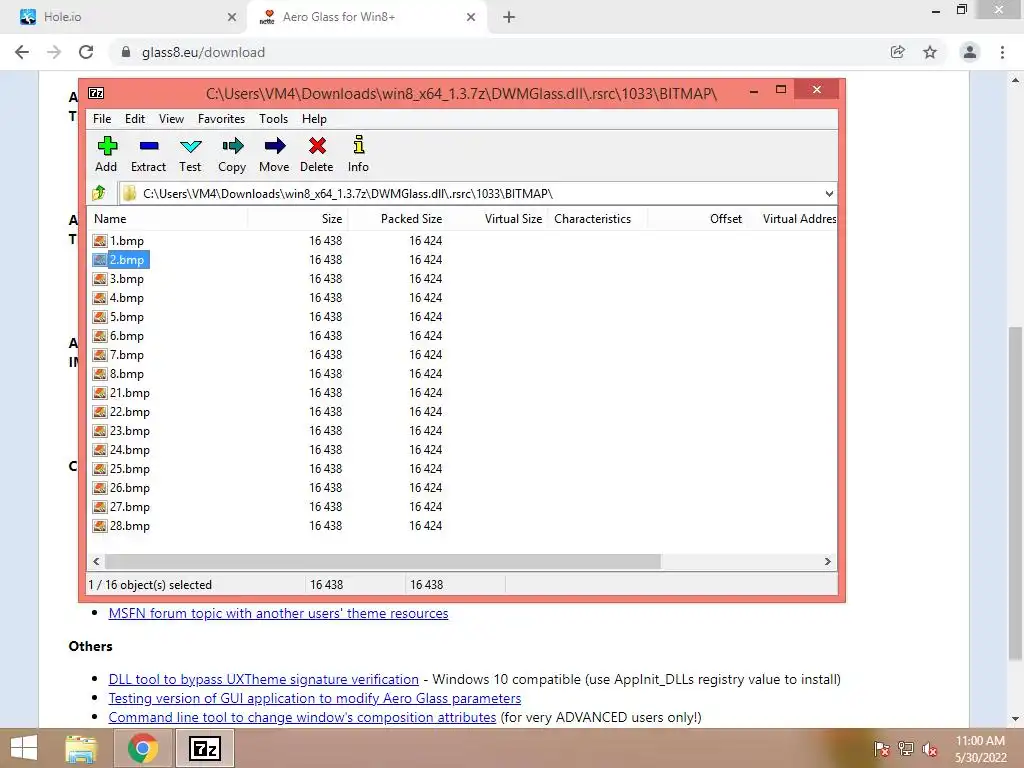The height and width of the screenshot is (768, 1024).
Task: Open MSFN forum topic link
Action: click(x=278, y=613)
